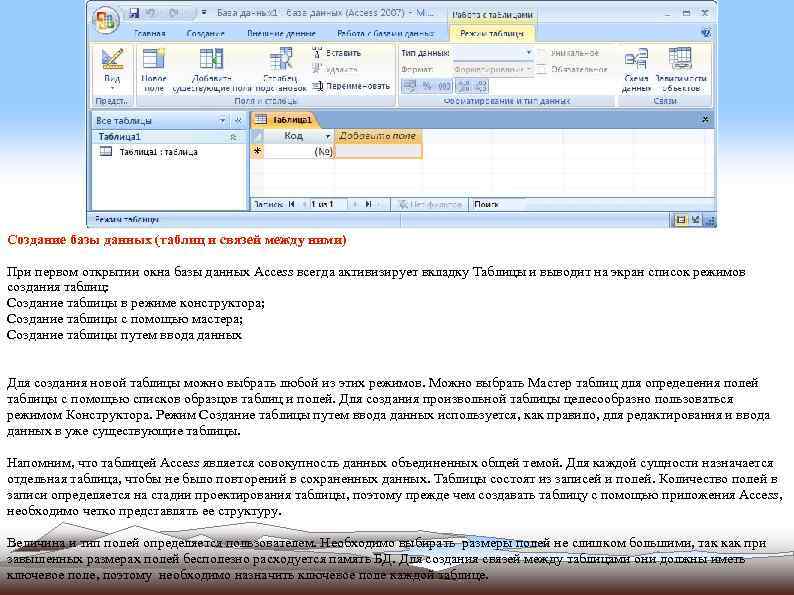Open the round Office button menu
The height and width of the screenshot is (595, 794).
click(x=106, y=21)
